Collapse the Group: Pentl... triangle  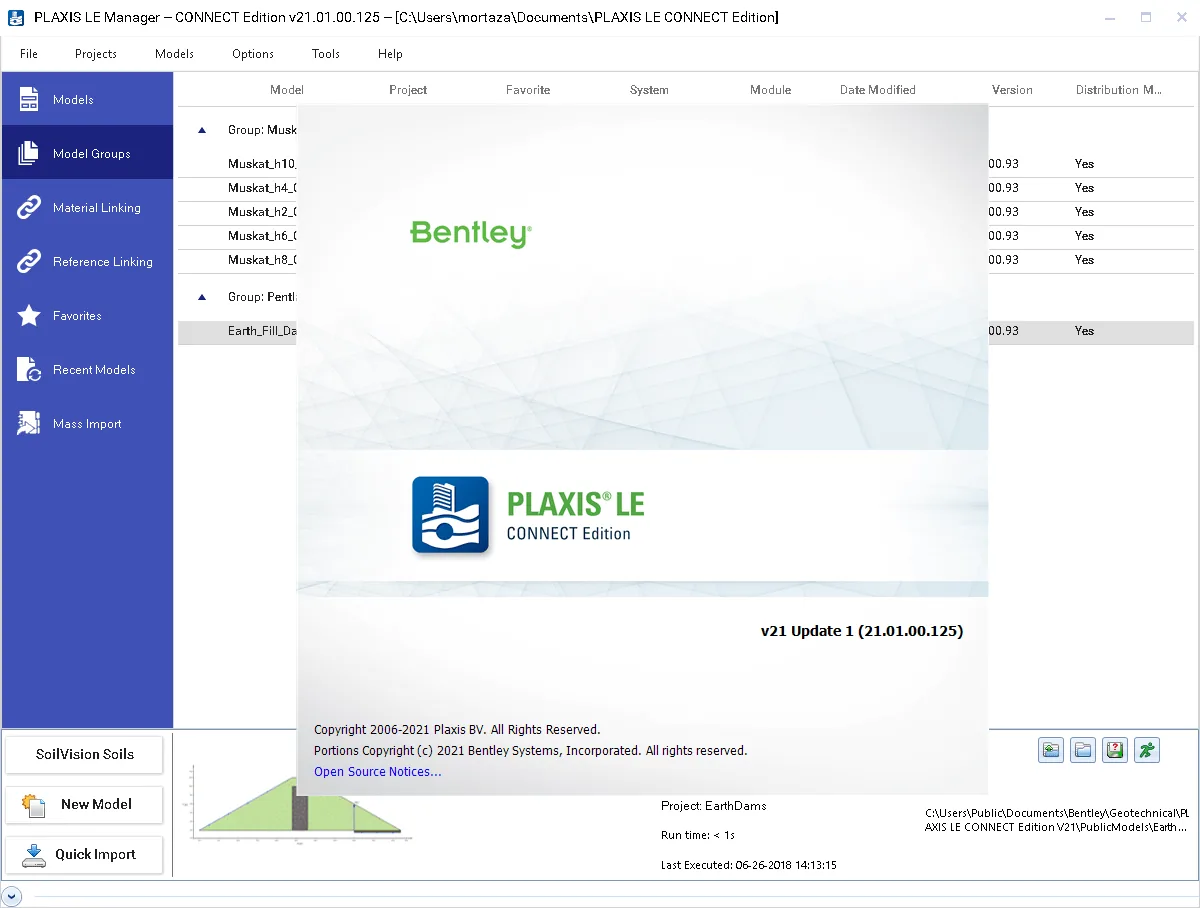(202, 297)
